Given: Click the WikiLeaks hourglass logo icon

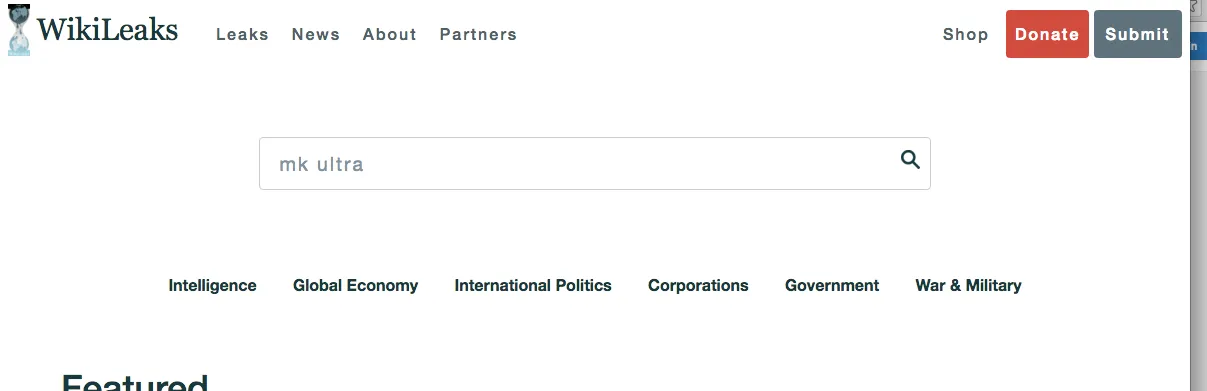Looking at the screenshot, I should [x=18, y=30].
